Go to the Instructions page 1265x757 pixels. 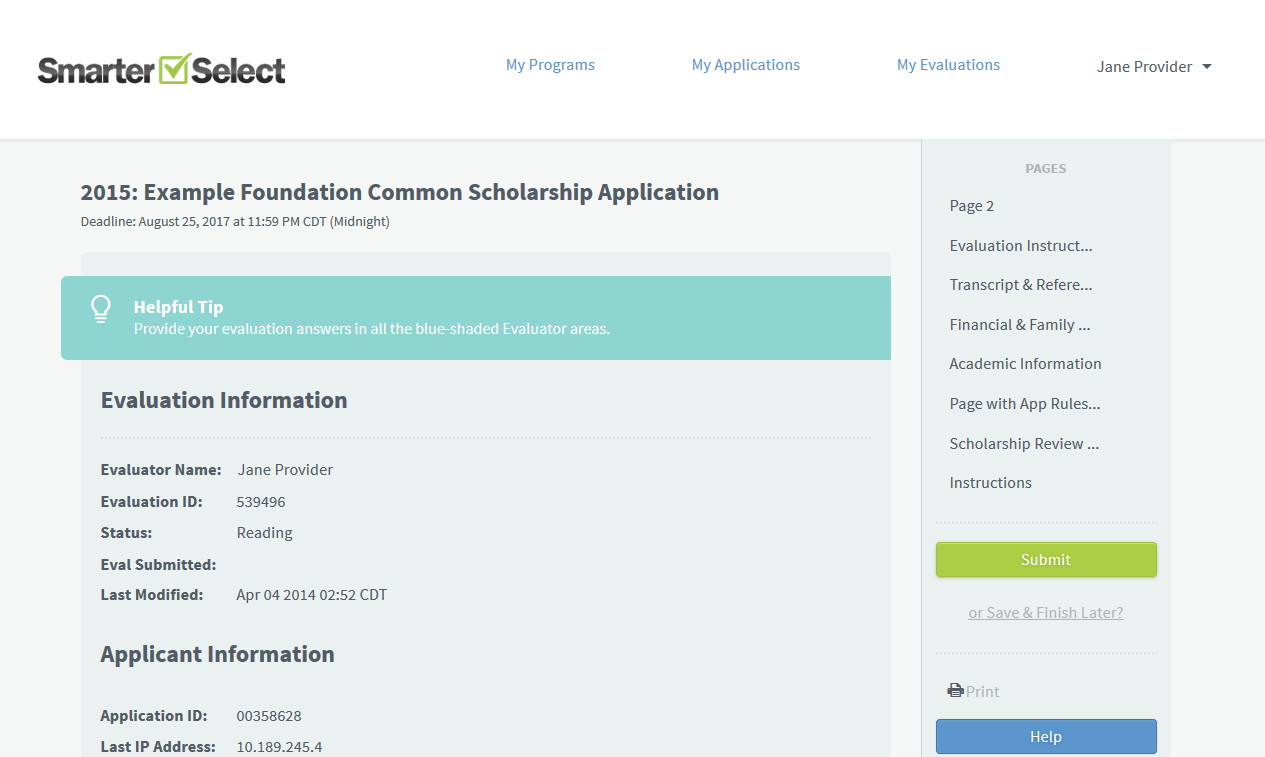click(x=990, y=483)
